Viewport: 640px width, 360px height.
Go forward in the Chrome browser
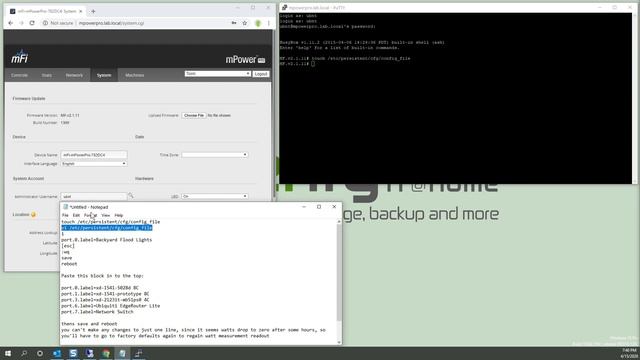point(21,23)
